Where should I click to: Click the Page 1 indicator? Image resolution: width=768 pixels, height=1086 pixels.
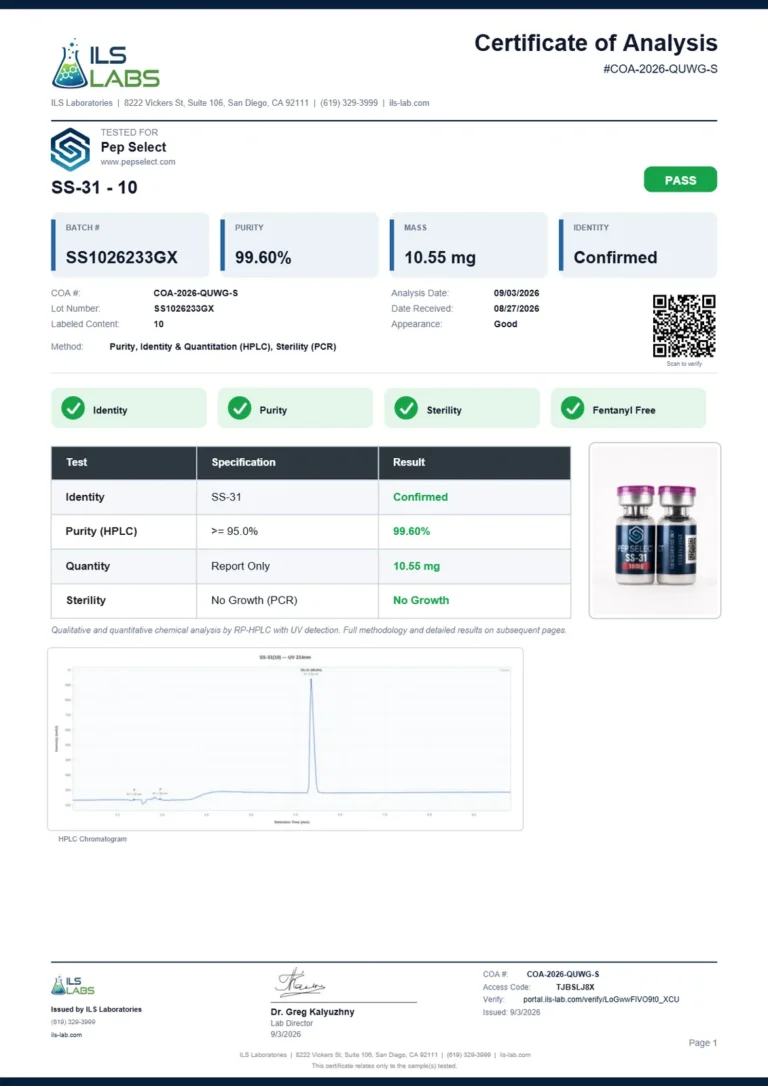(x=703, y=1042)
